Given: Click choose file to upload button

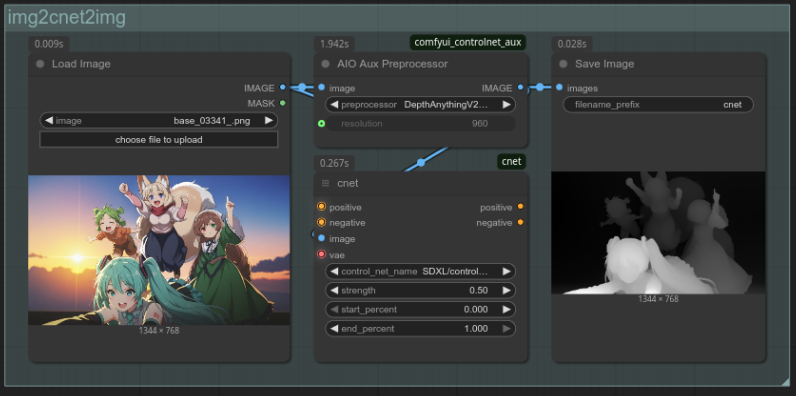Looking at the screenshot, I should [x=159, y=140].
